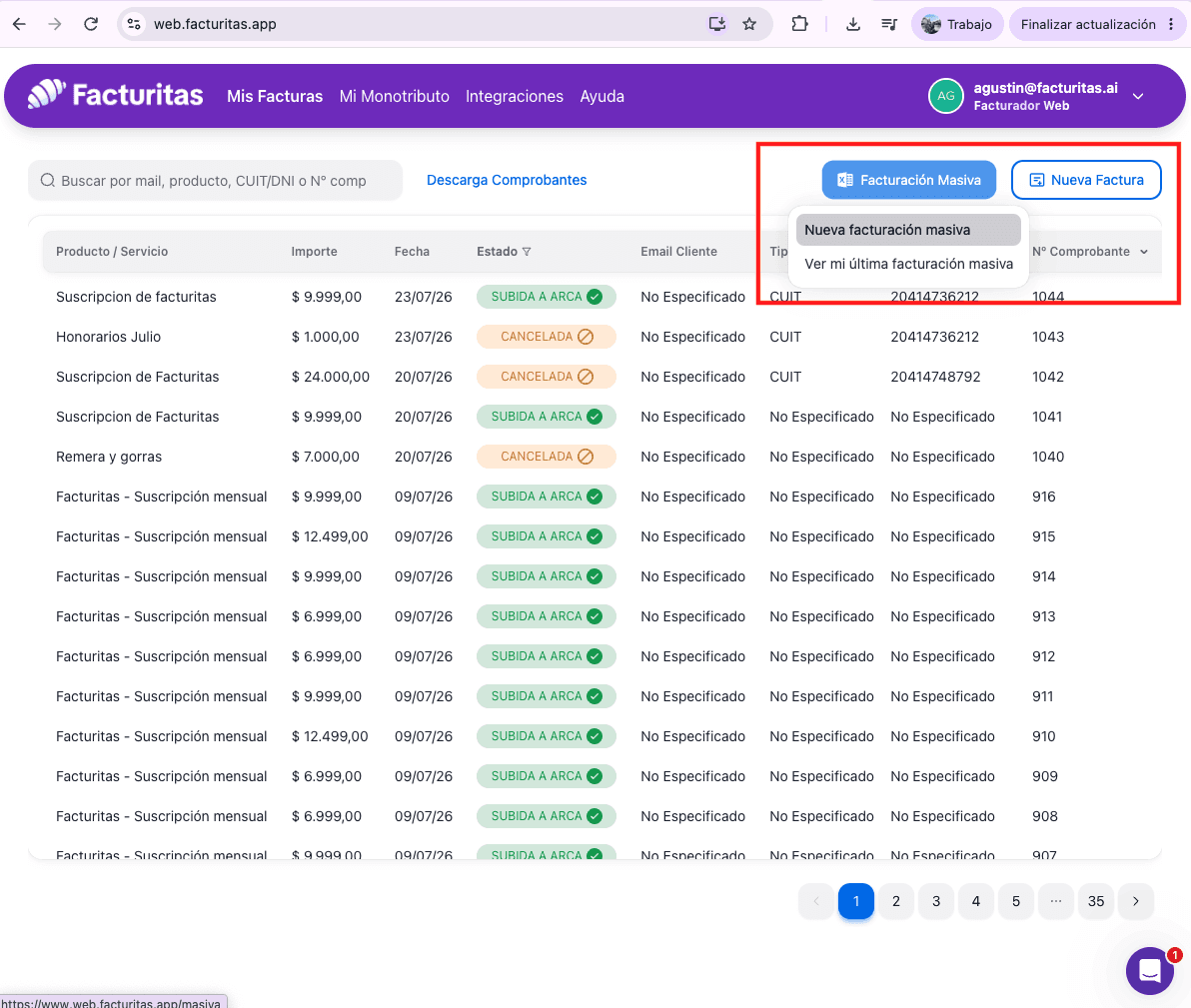The height and width of the screenshot is (1008, 1191).
Task: Click the Descarga Comprobantes link
Action: [x=507, y=180]
